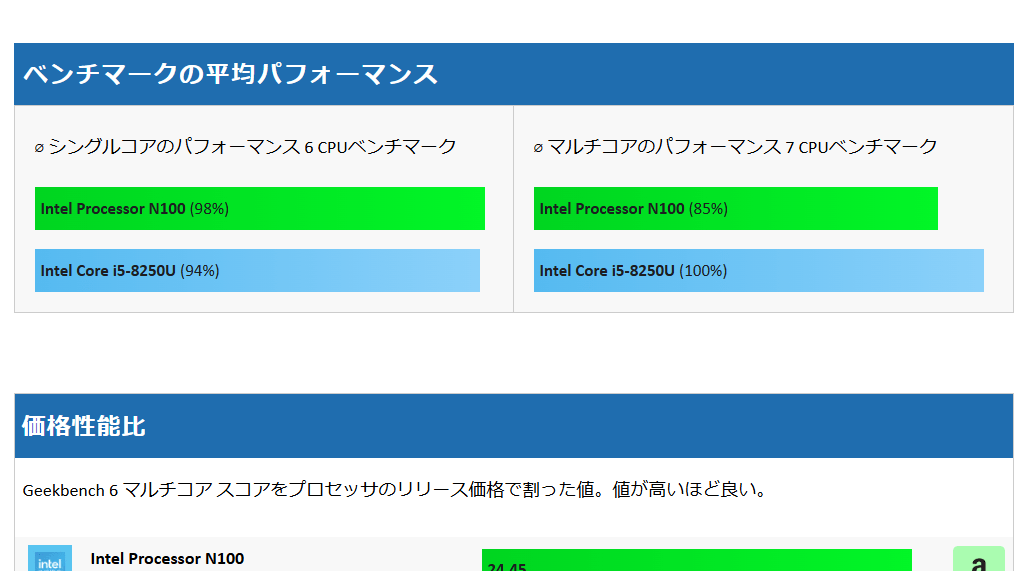Click the Geekbench 6 マルチコア description text
This screenshot has height=571, width=1030.
(x=395, y=490)
